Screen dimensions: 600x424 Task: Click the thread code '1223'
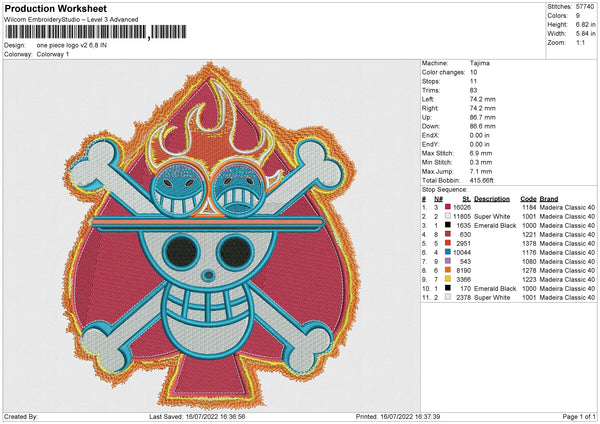coord(530,279)
